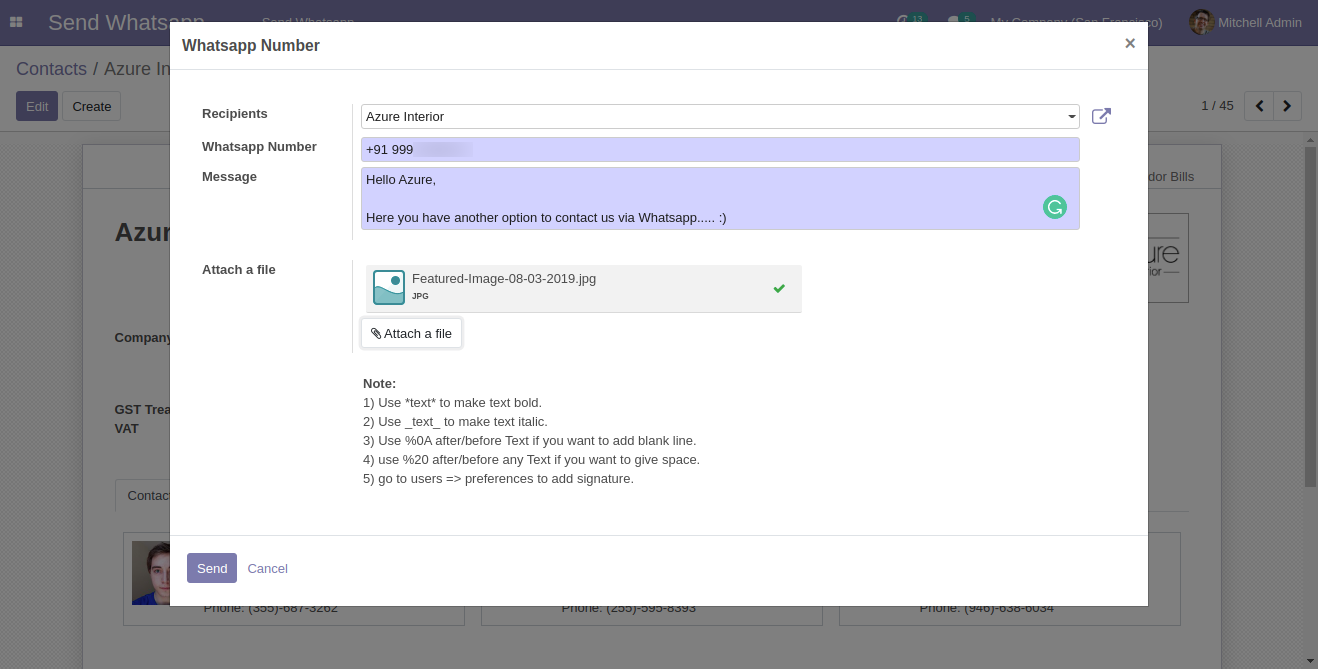Open the apps grid menu icon

point(16,22)
